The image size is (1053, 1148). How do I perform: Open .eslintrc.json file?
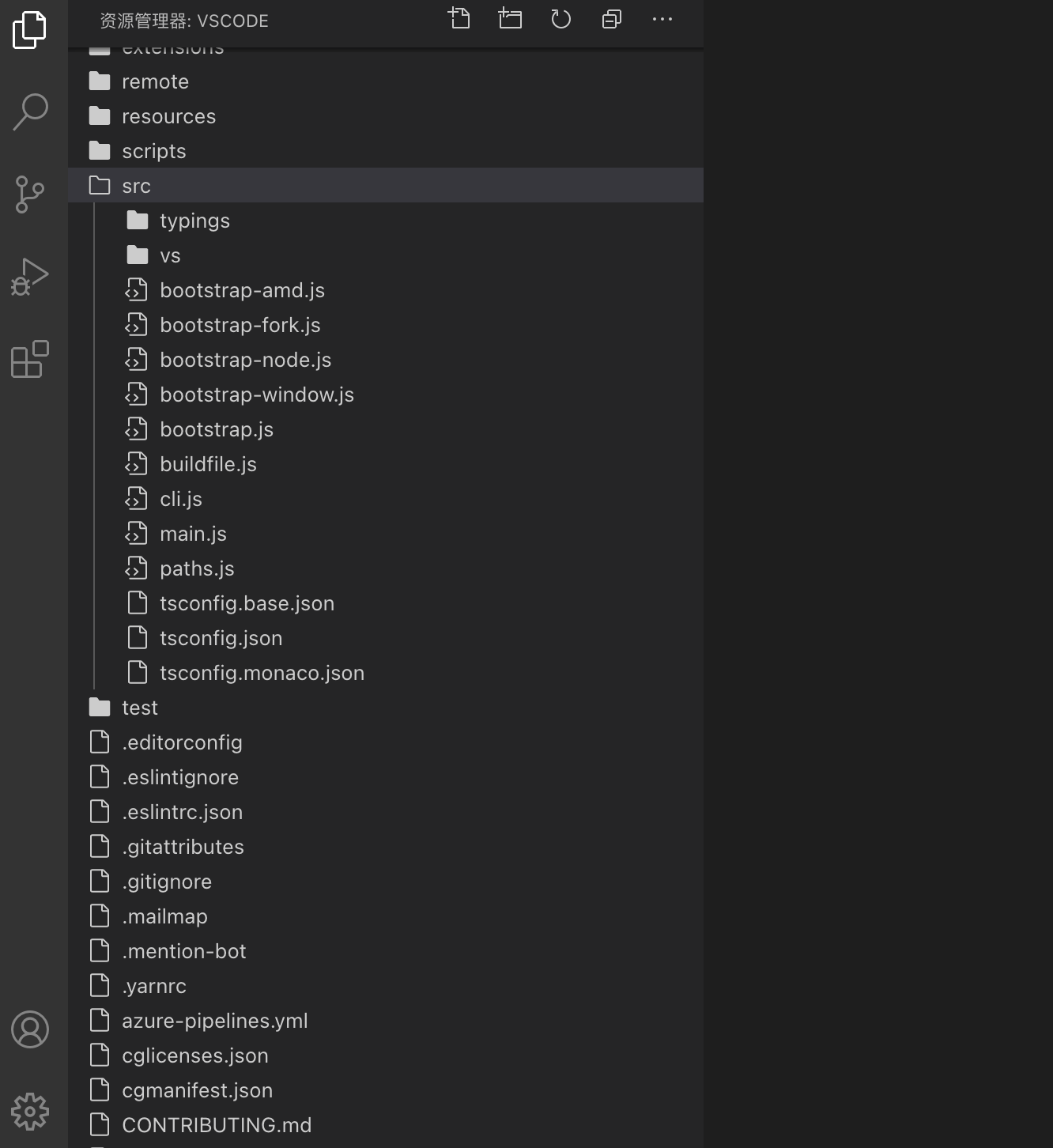tap(386, 812)
